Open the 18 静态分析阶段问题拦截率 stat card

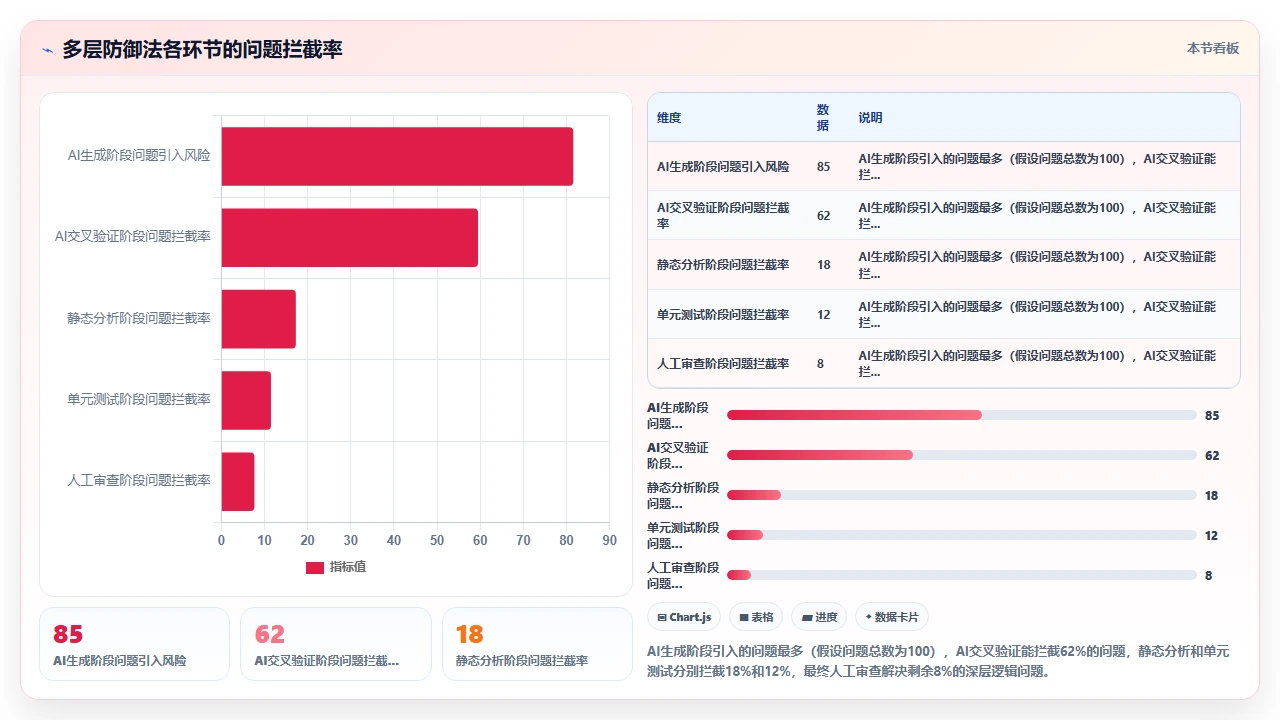(537, 644)
